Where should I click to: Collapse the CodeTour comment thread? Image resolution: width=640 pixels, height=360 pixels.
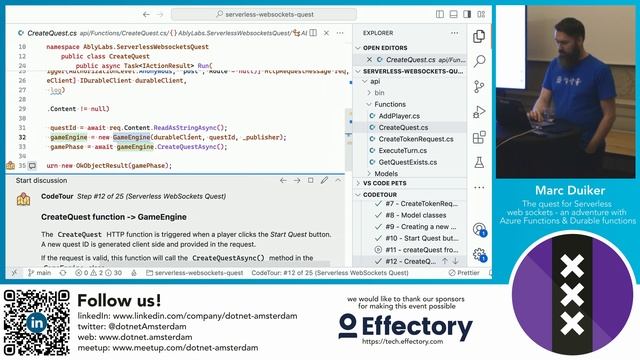[x=338, y=180]
